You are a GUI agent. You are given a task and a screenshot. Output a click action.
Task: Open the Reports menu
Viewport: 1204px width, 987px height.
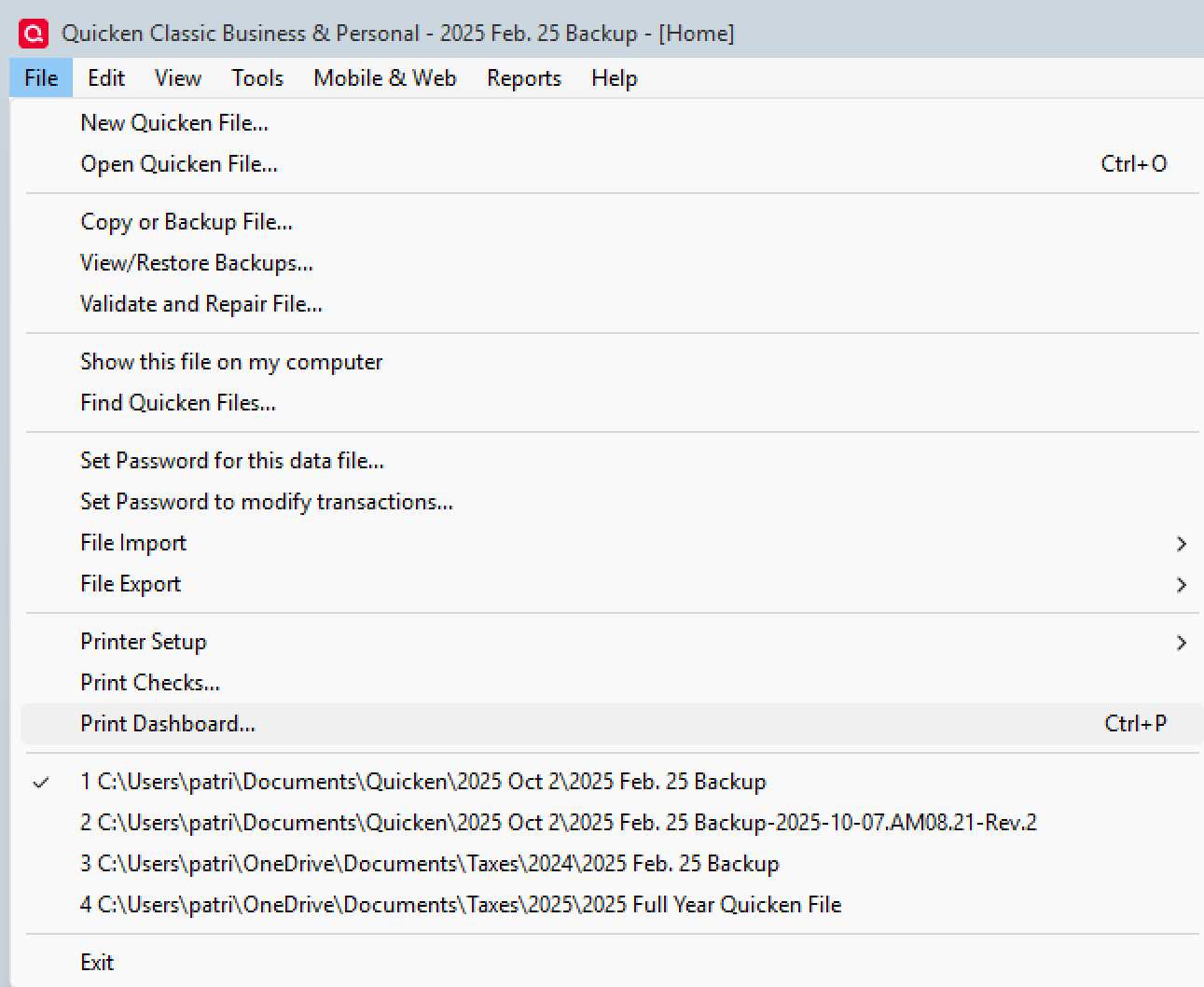pos(524,78)
